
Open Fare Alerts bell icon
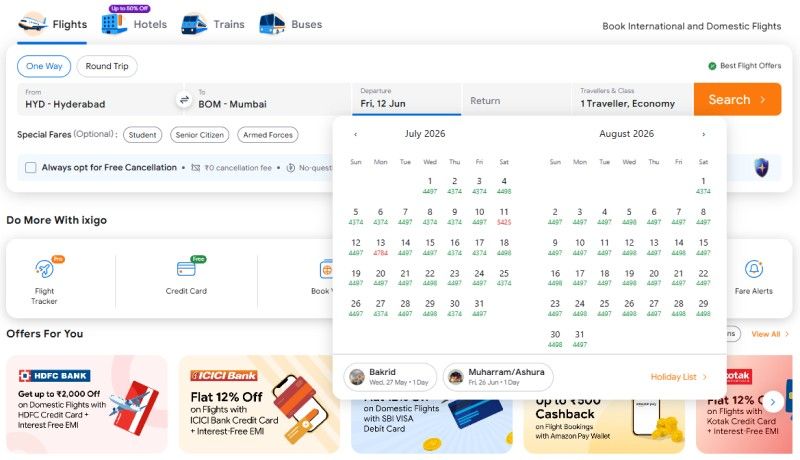[754, 269]
